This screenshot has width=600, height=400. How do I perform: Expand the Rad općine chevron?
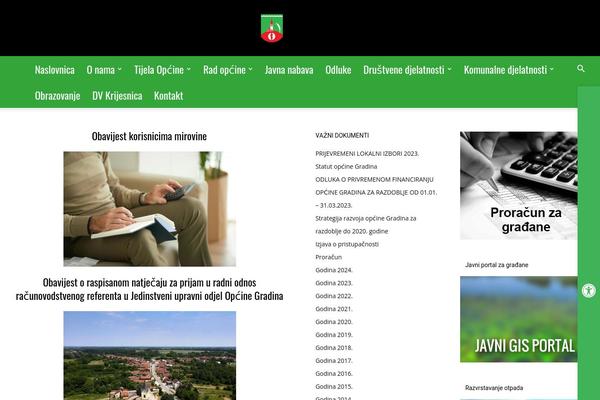250,69
